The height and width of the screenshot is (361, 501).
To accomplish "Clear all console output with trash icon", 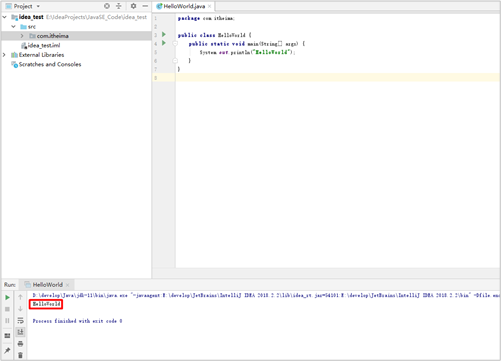I will 20,355.
